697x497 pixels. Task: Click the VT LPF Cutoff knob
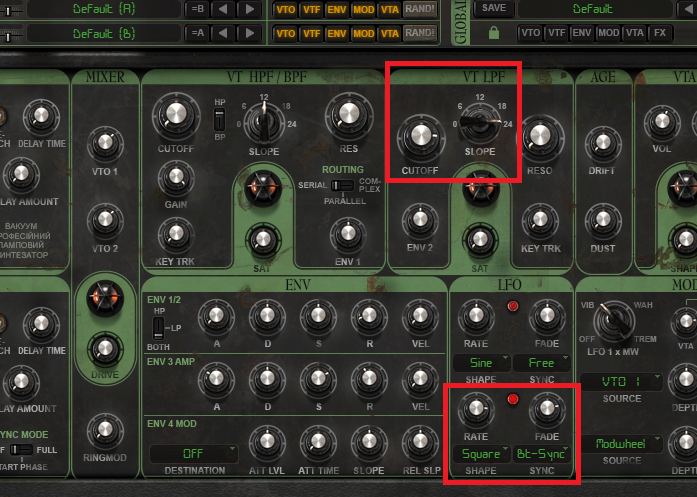point(421,137)
